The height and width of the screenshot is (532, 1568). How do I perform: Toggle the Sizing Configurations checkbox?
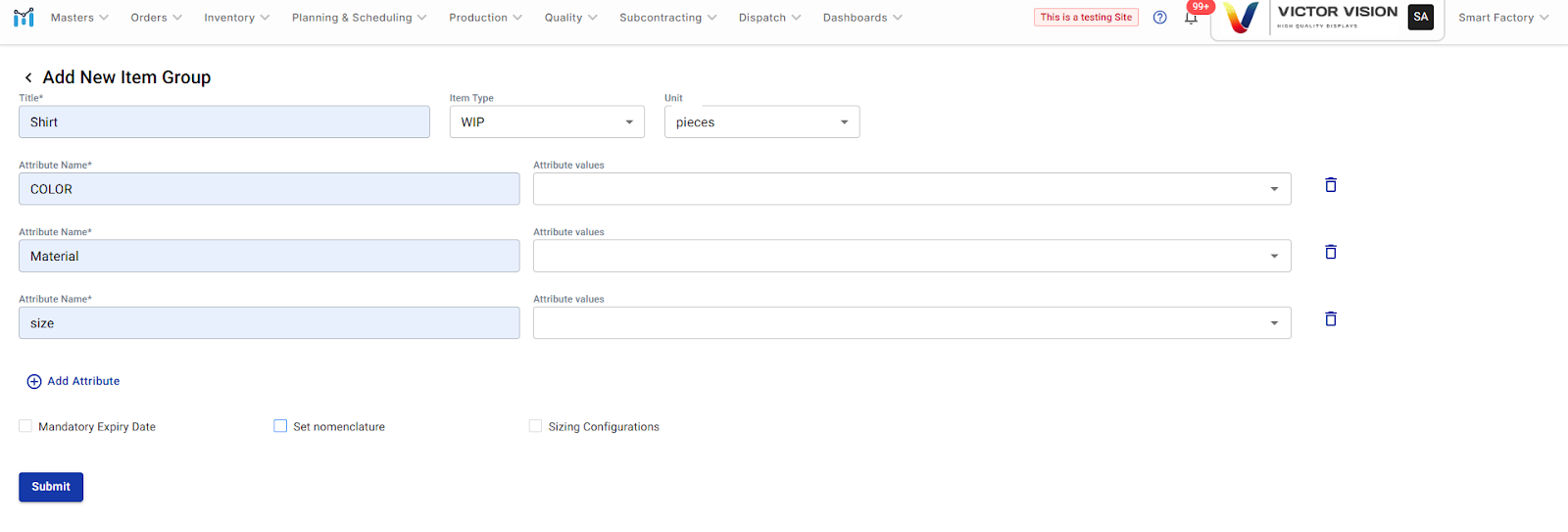[x=535, y=426]
